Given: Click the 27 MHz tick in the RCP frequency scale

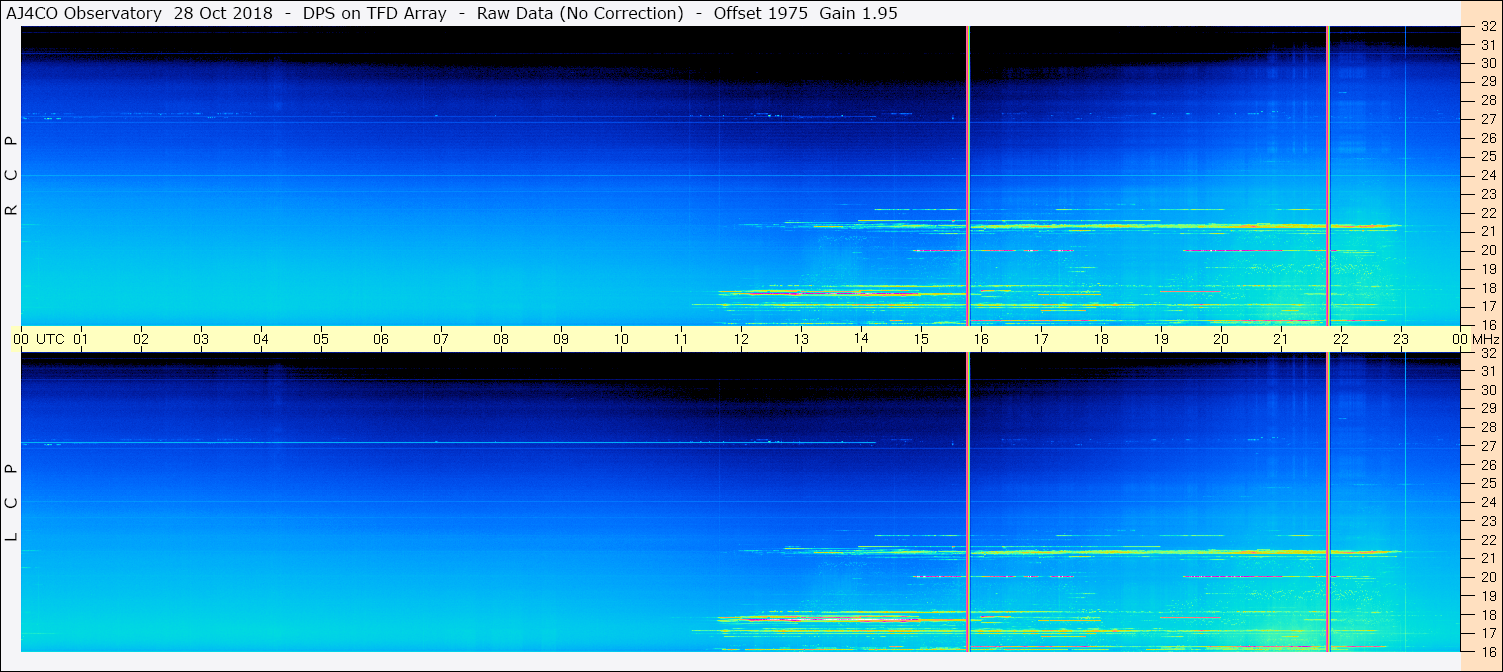Looking at the screenshot, I should click(x=1488, y=119).
